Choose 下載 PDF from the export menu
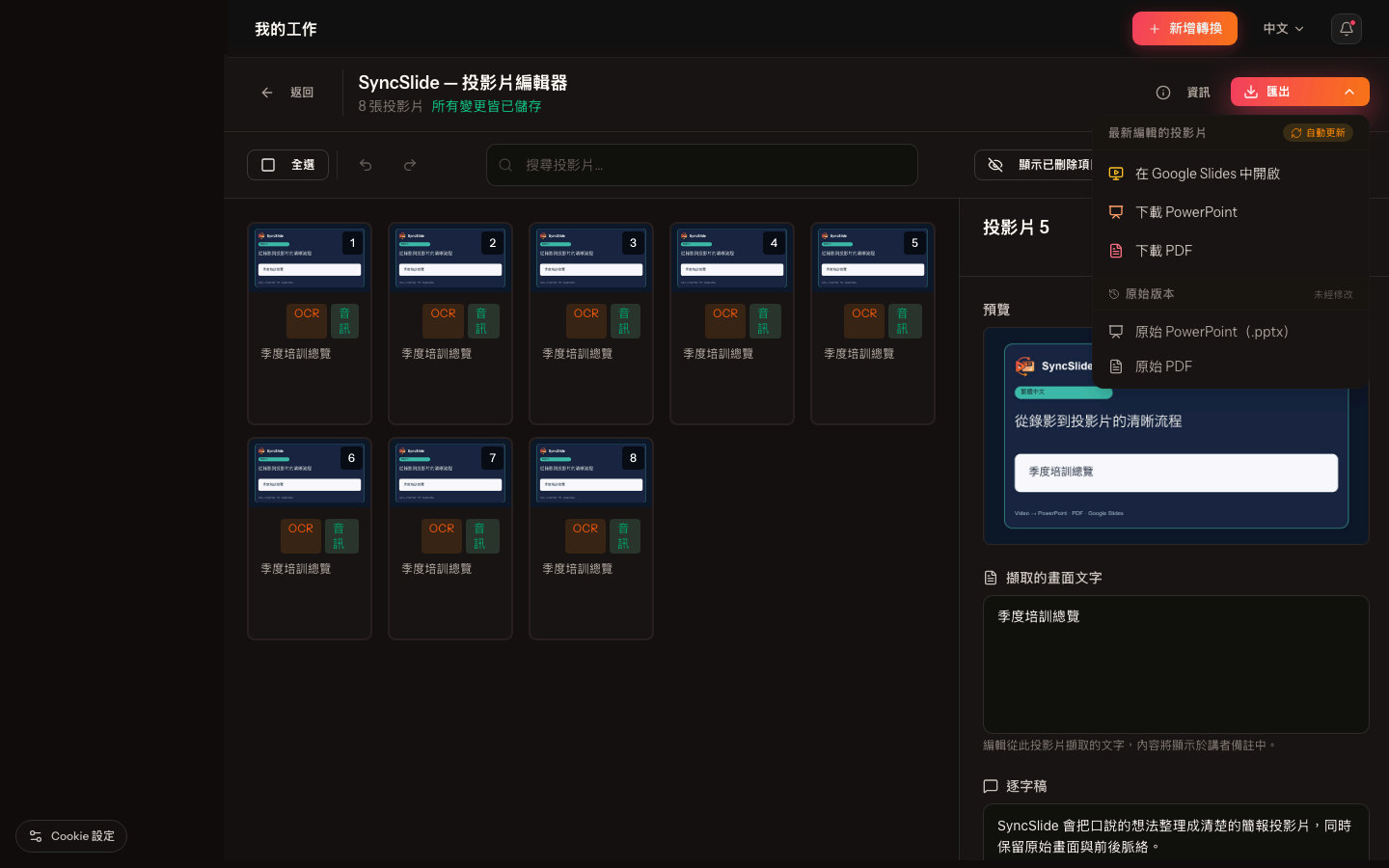 click(x=1231, y=251)
